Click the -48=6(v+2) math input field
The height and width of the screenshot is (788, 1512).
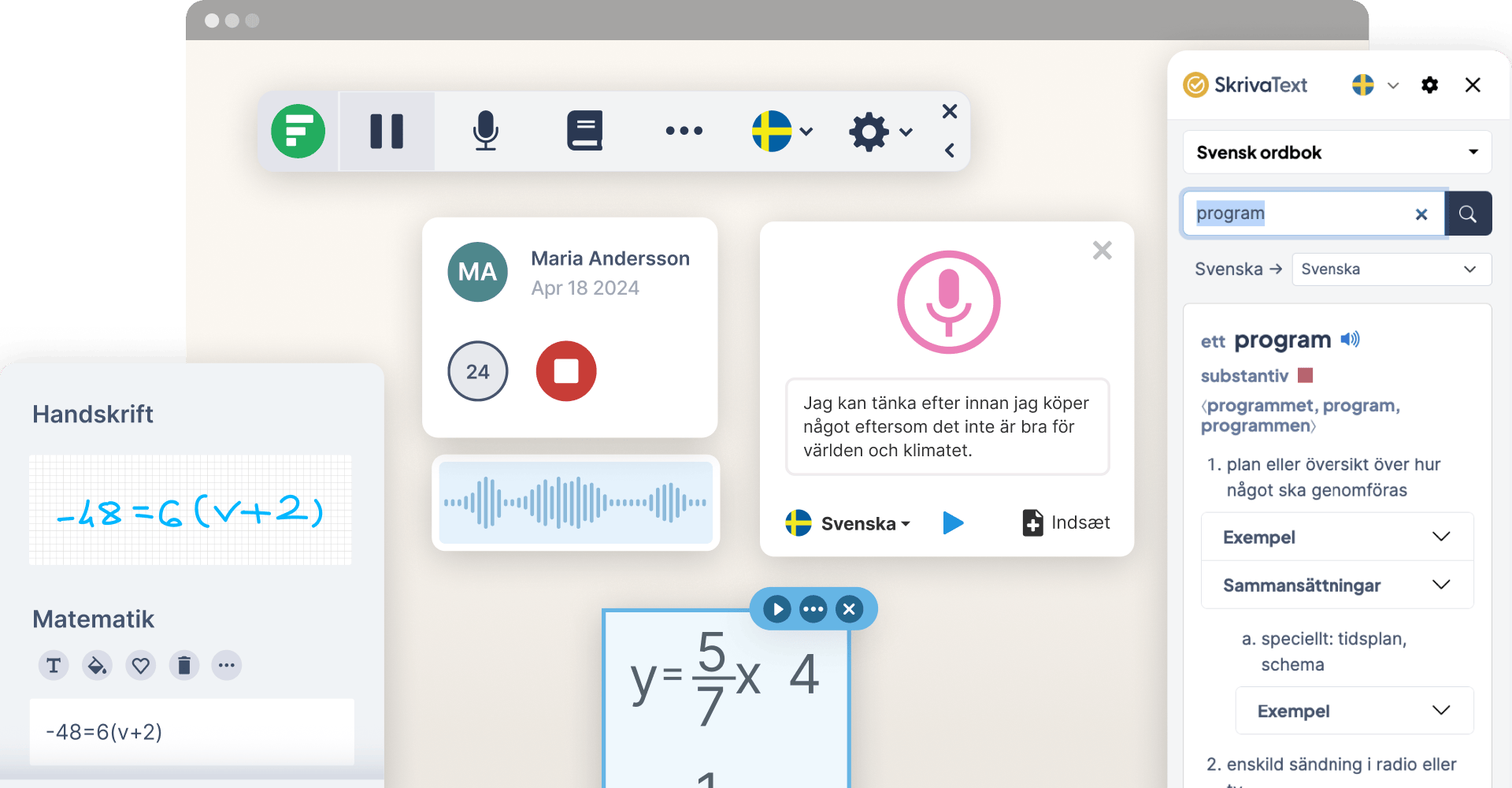(x=192, y=732)
